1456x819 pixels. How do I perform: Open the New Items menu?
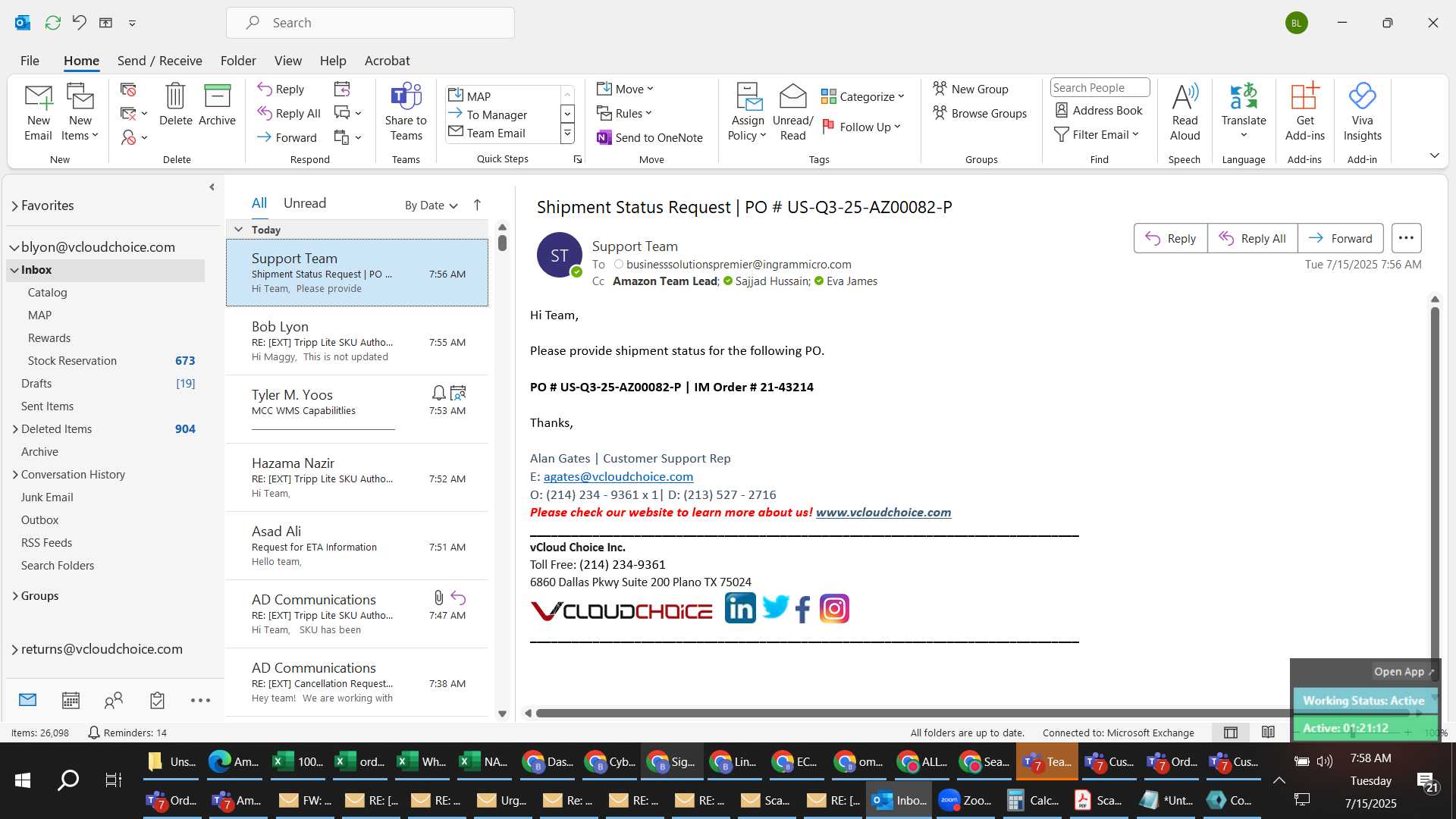point(80,112)
